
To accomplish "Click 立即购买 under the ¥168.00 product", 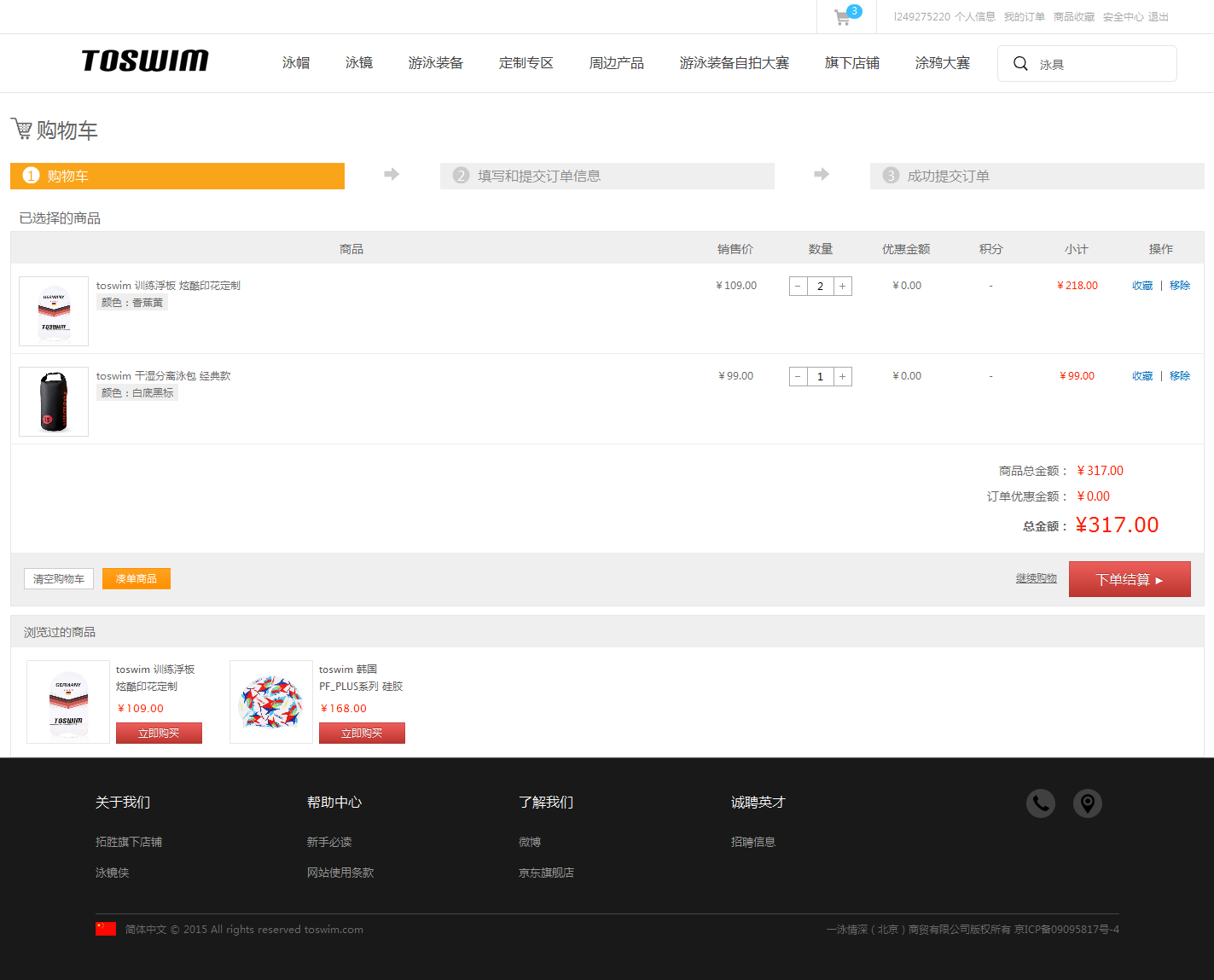I will [x=362, y=734].
